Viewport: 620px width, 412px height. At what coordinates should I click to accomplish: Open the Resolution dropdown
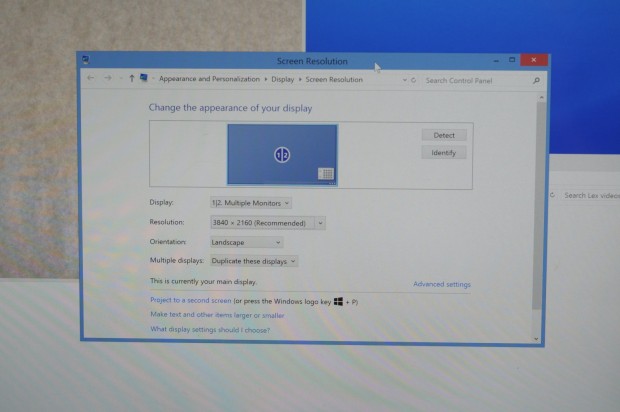268,223
